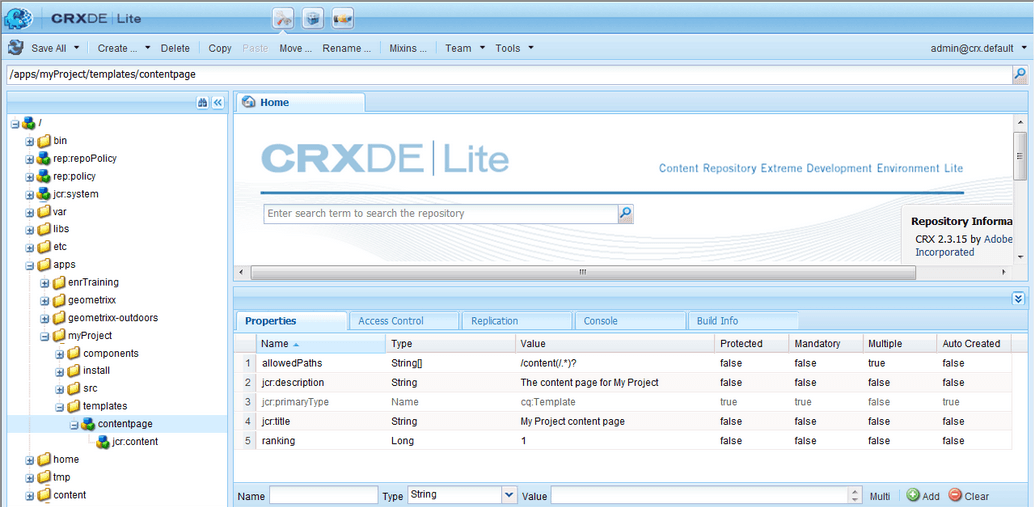Click the Save All disk icon
Viewport: 1034px width, 507px height.
click(x=16, y=48)
